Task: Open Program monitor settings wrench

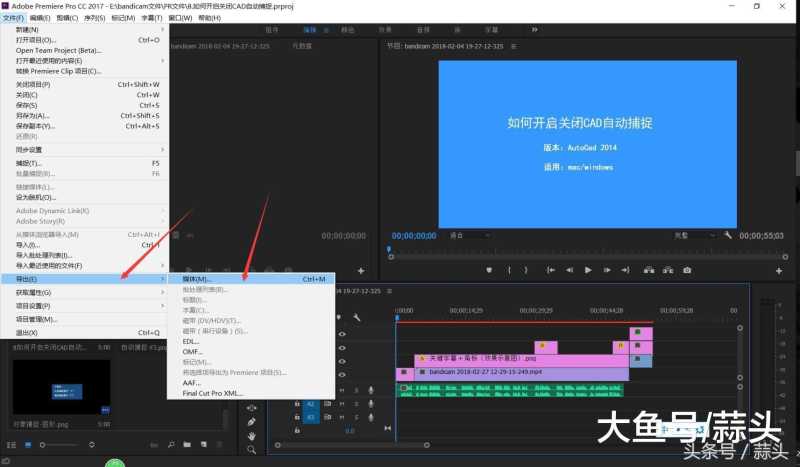Action: [728, 235]
